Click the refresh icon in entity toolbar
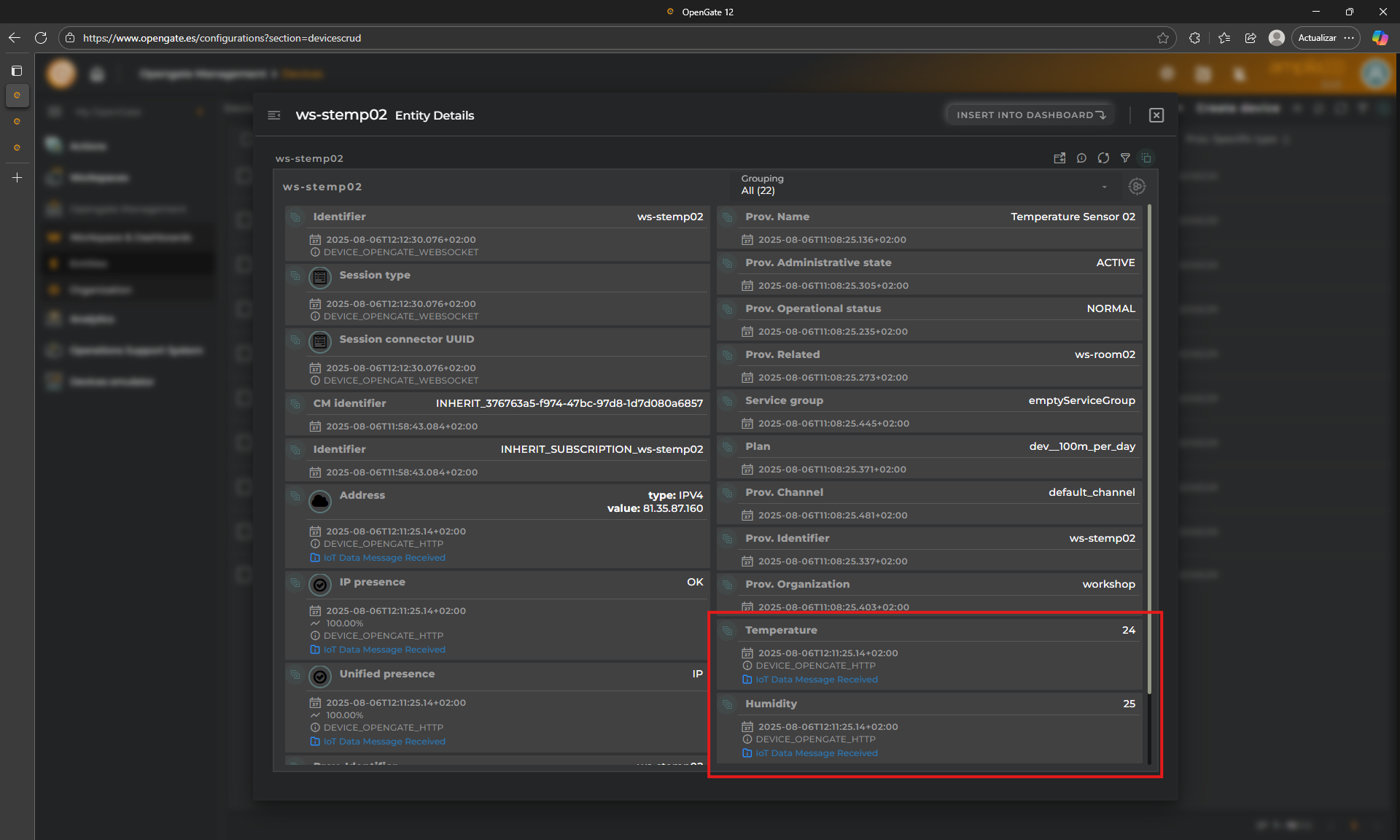This screenshot has height=840, width=1400. pos(1103,158)
